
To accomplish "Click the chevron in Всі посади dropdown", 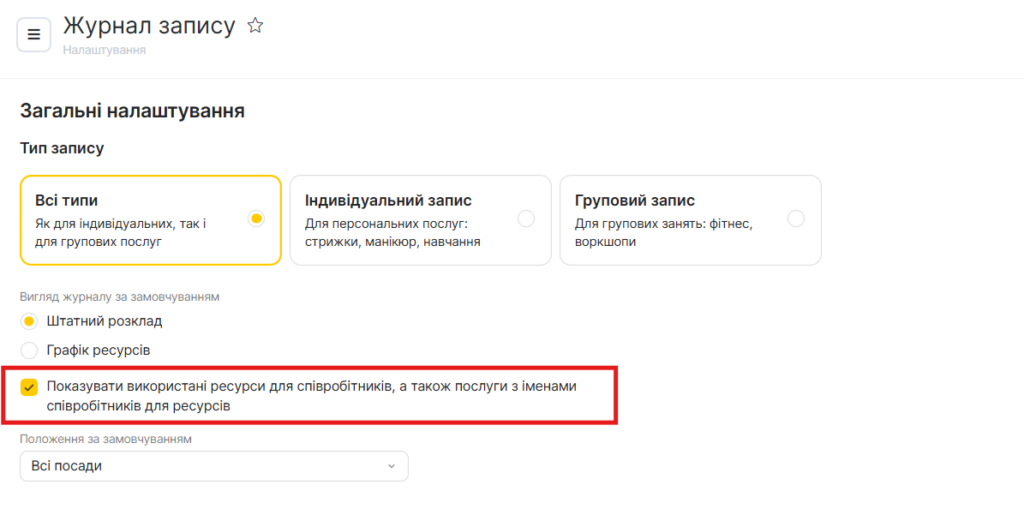I will tap(391, 467).
